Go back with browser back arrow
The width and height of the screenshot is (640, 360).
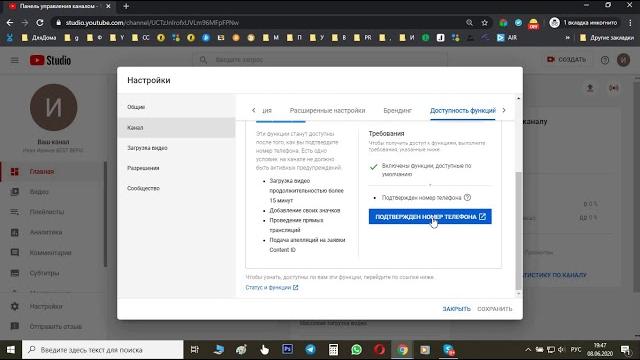10,23
